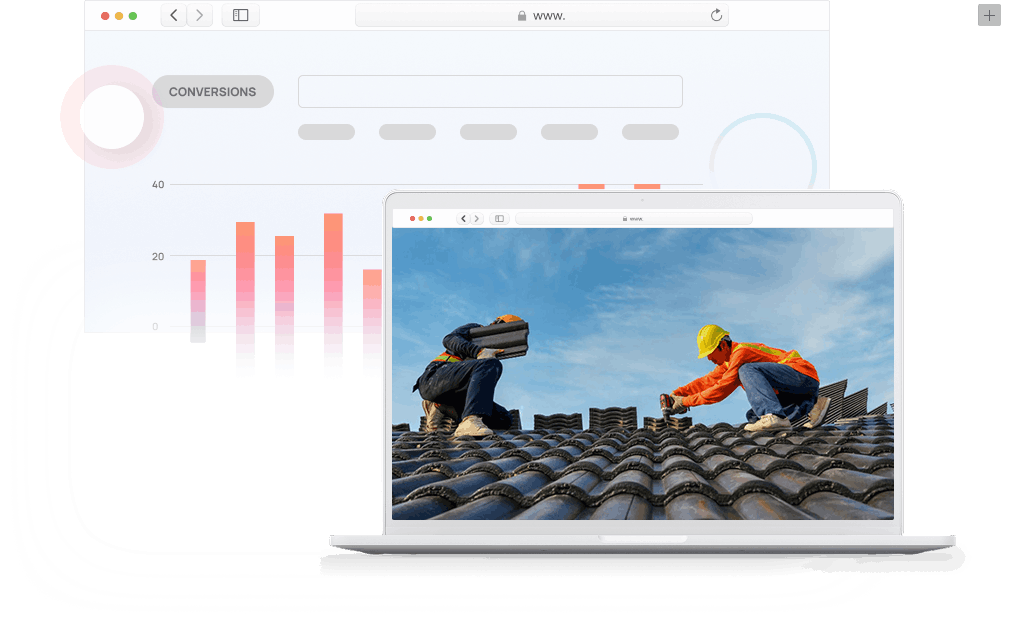Open a new tab with the plus button
Viewport: 1012px width, 623px height.
pos(989,15)
